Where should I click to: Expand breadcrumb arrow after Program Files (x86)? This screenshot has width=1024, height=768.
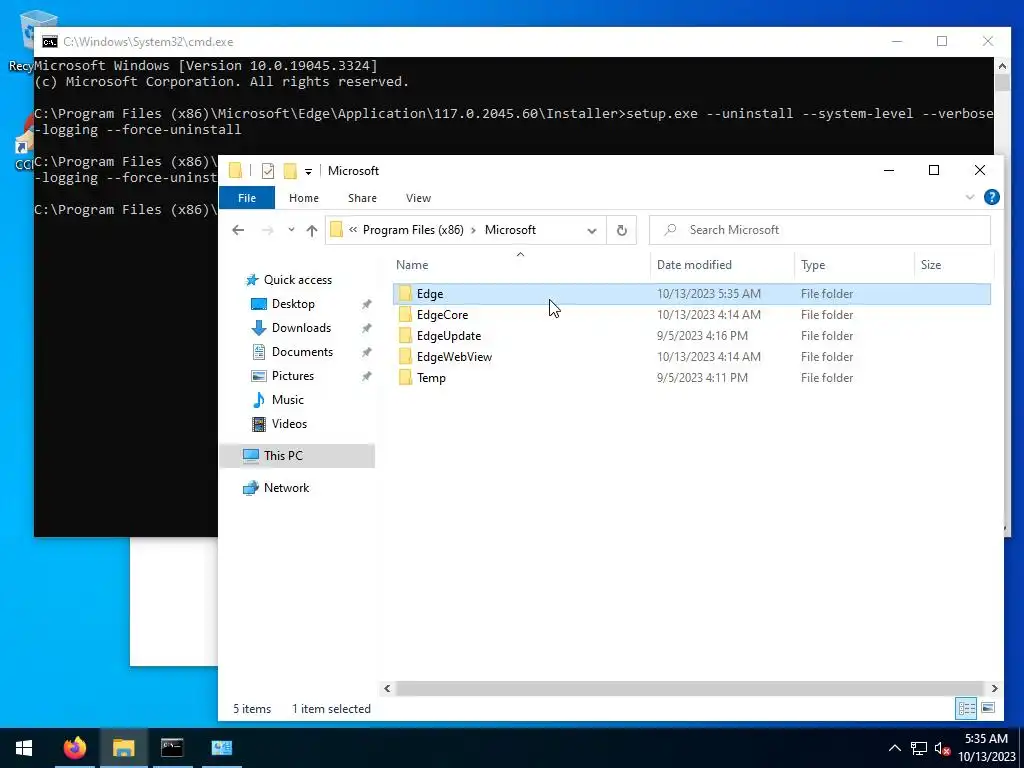473,230
